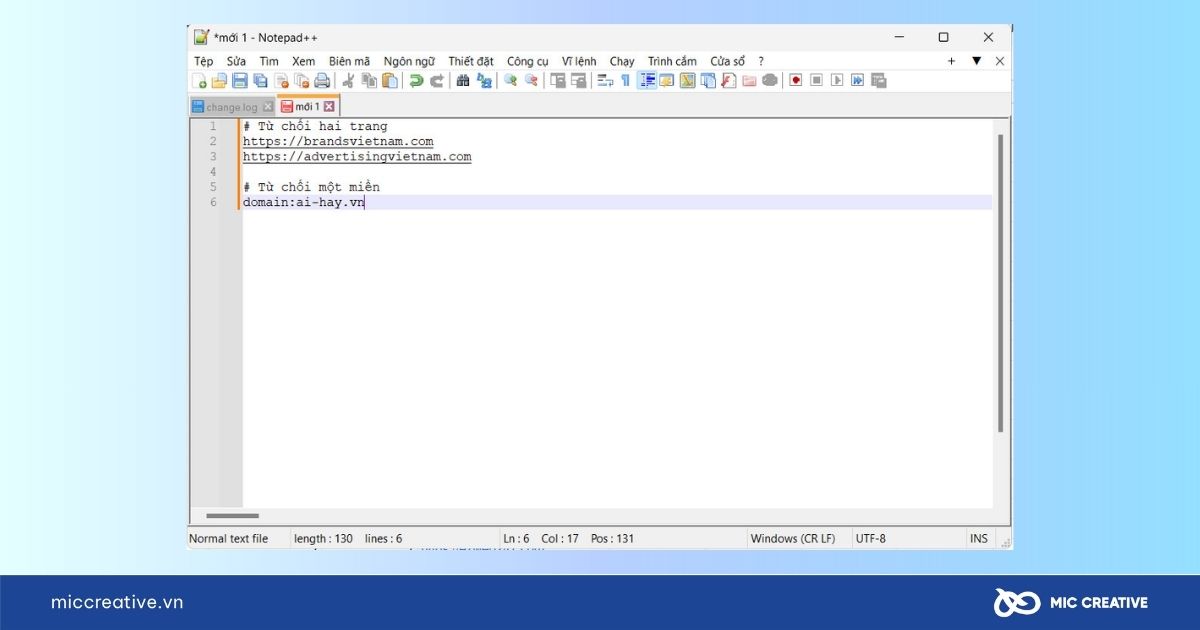Click the horizontal scrollbar at editor bottom
This screenshot has height=630, width=1200.
pos(232,516)
